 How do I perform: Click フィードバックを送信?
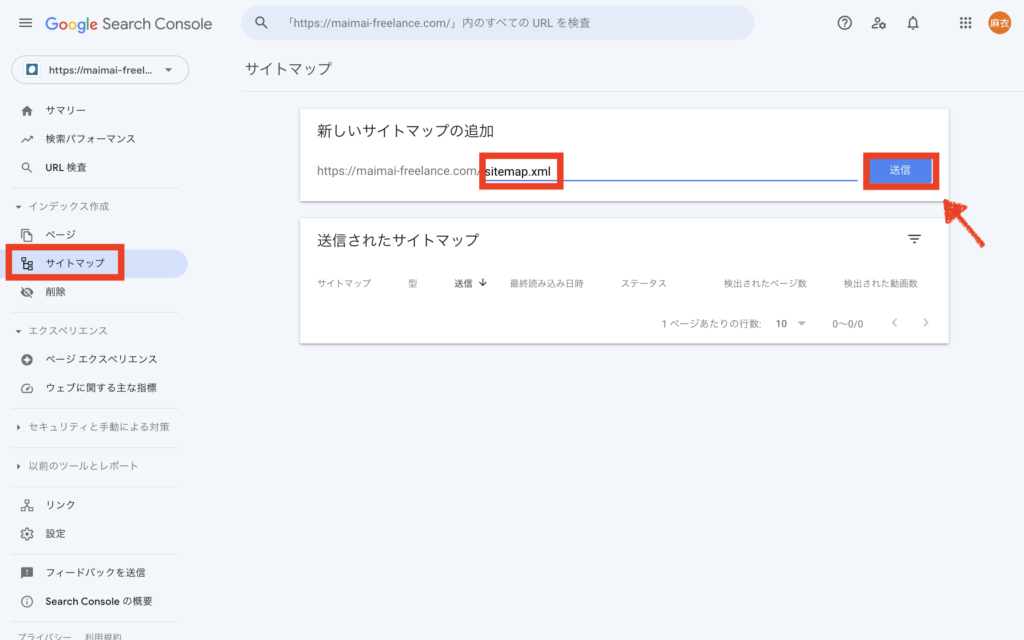[95, 573]
